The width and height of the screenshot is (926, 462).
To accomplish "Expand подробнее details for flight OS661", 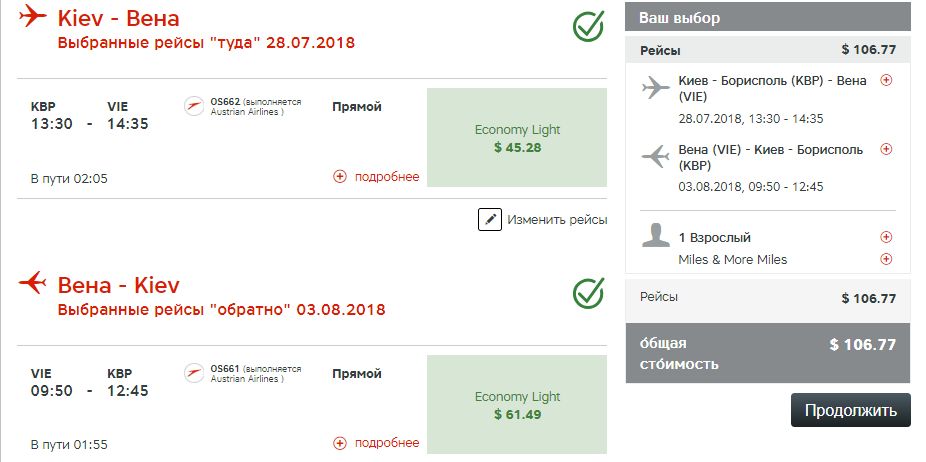I will (376, 443).
